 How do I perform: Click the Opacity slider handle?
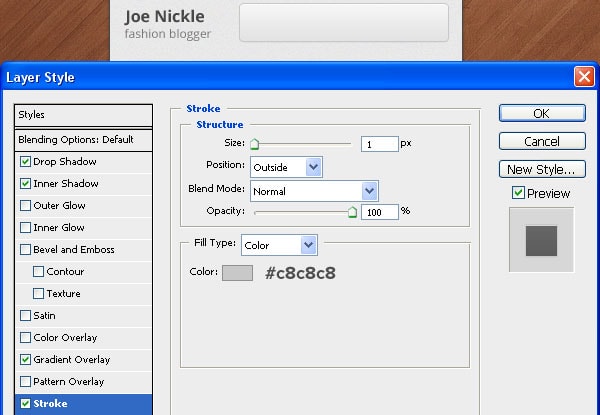(352, 212)
